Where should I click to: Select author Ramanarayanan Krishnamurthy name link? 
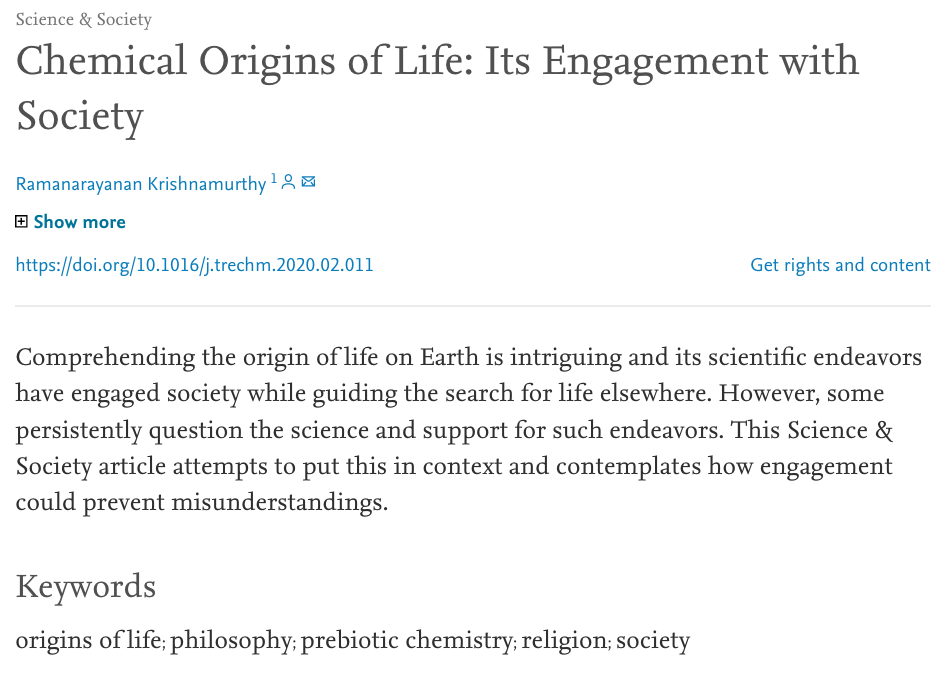[x=141, y=183]
